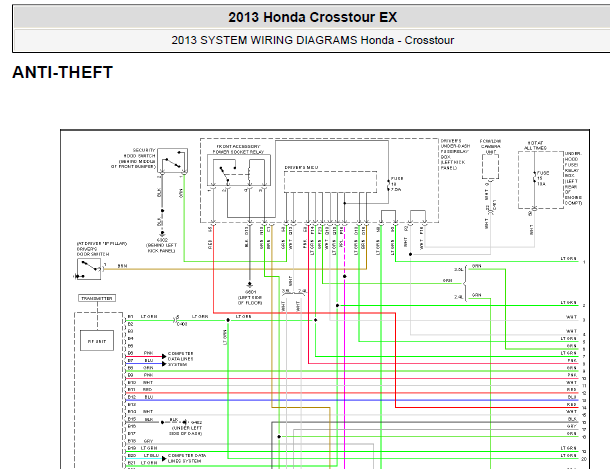The image size is (610, 469).
Task: Click the '2013 SYSTEM WIRING DIAGRAMS Honda - Crosstour' subtitle
Action: [312, 40]
